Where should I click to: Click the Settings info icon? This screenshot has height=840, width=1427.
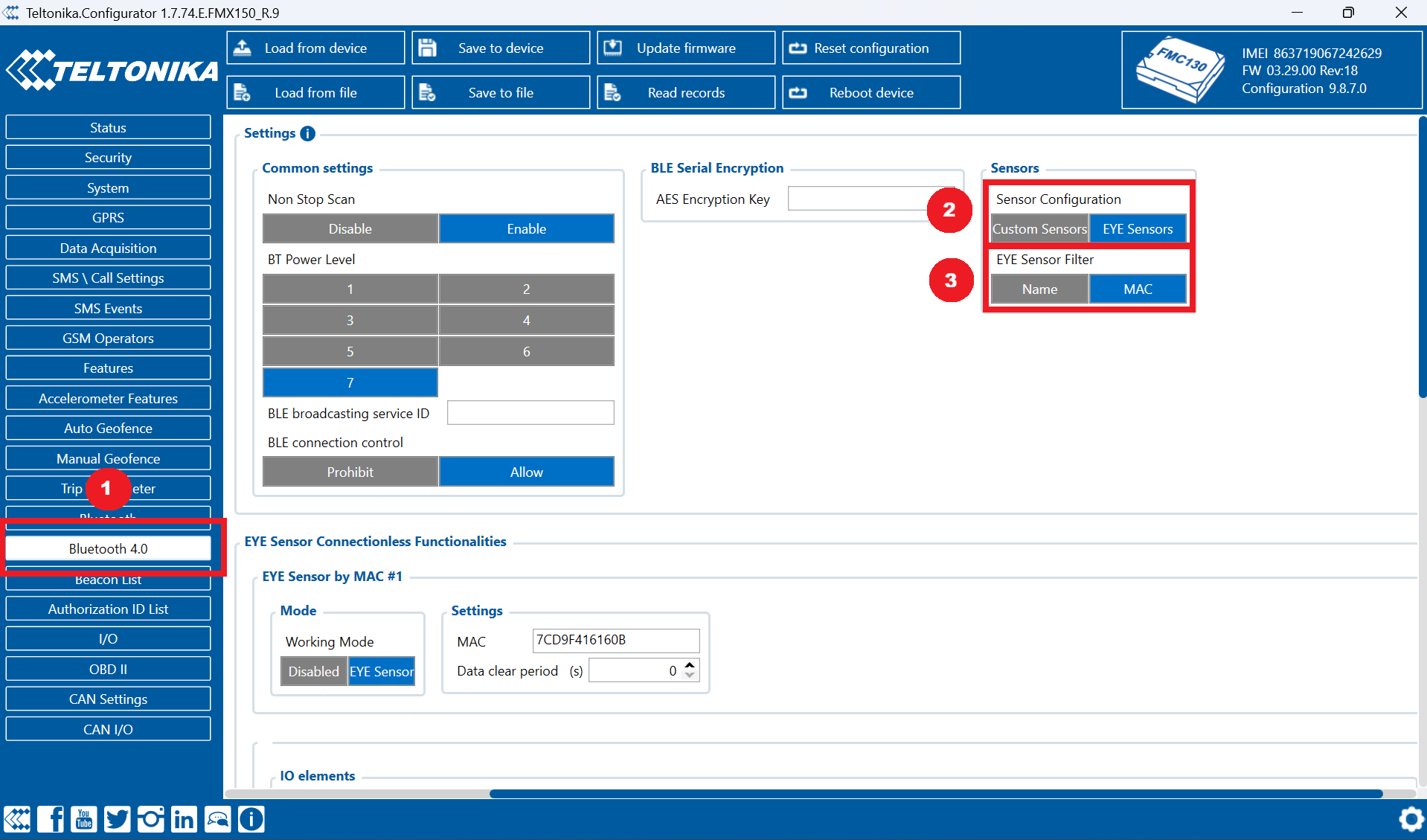click(x=307, y=133)
